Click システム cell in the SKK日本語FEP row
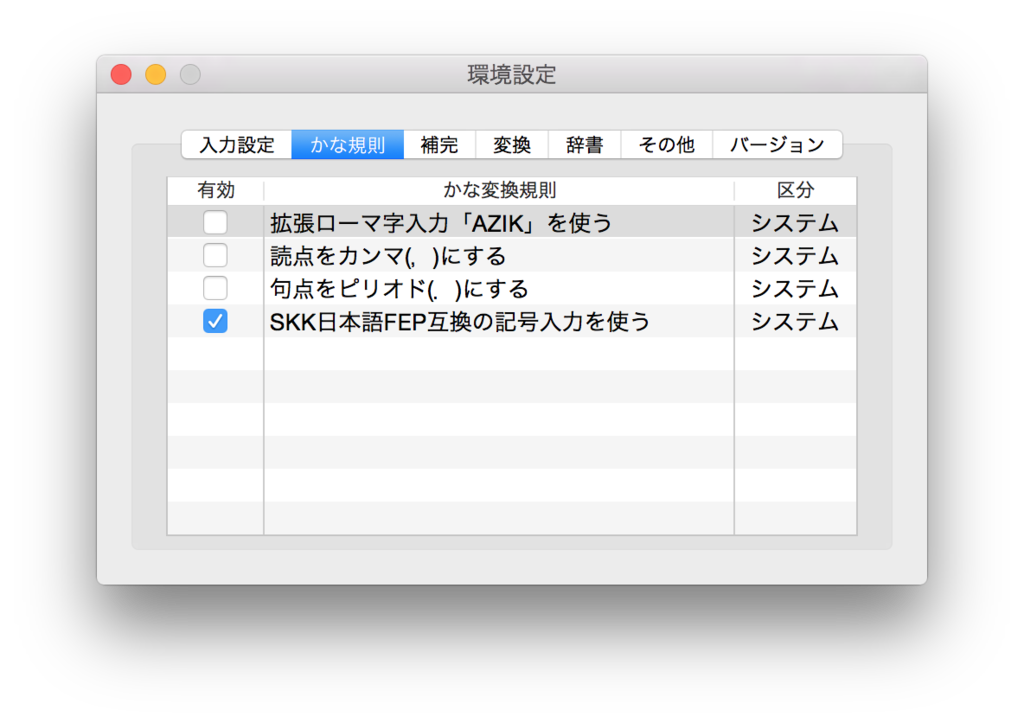This screenshot has width=1024, height=723. tap(795, 321)
